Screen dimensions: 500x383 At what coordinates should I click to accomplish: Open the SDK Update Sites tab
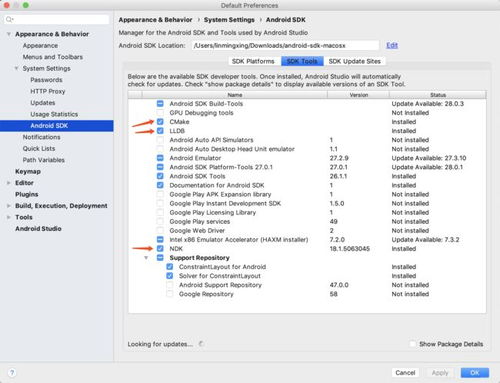[355, 61]
